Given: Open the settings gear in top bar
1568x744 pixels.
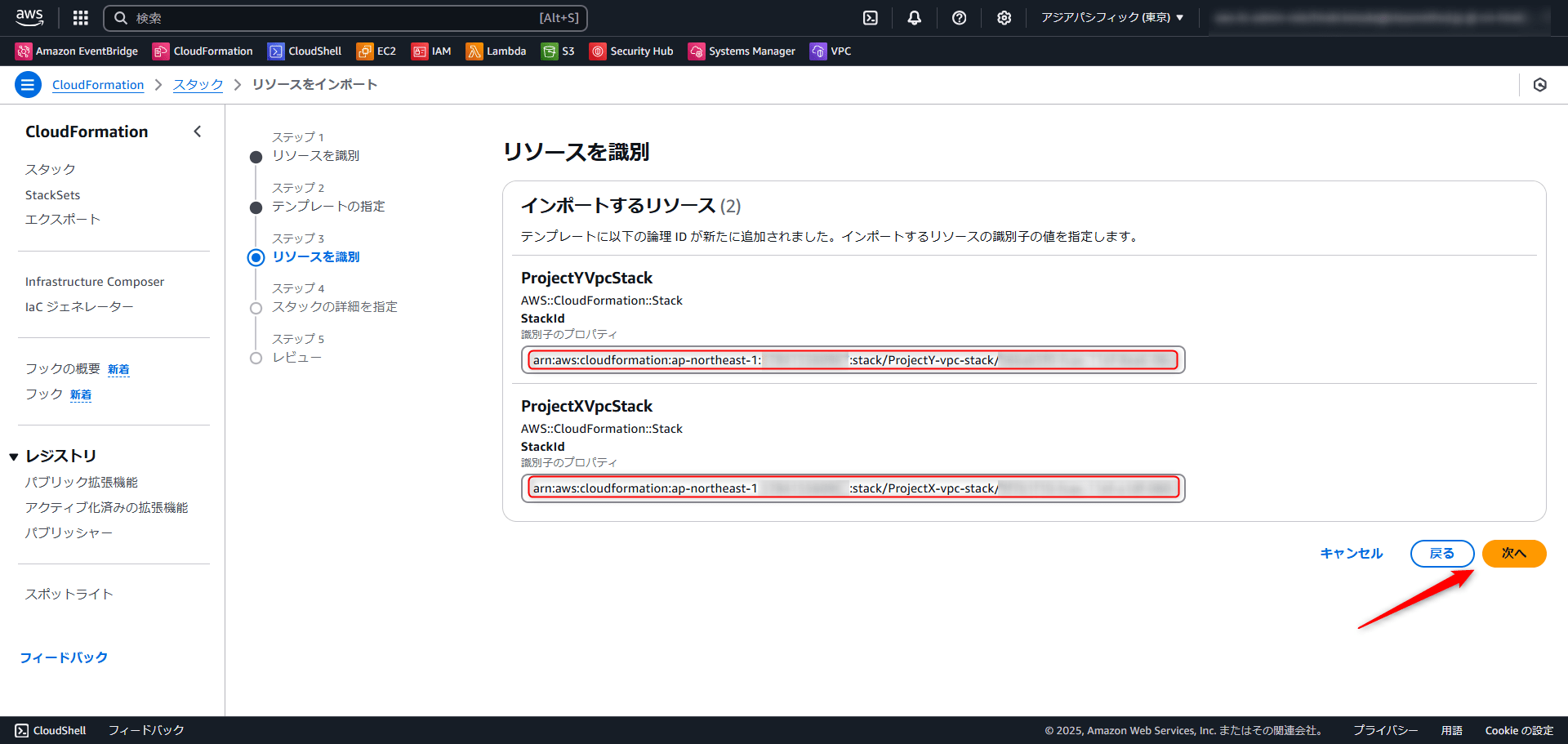Looking at the screenshot, I should click(x=1004, y=17).
